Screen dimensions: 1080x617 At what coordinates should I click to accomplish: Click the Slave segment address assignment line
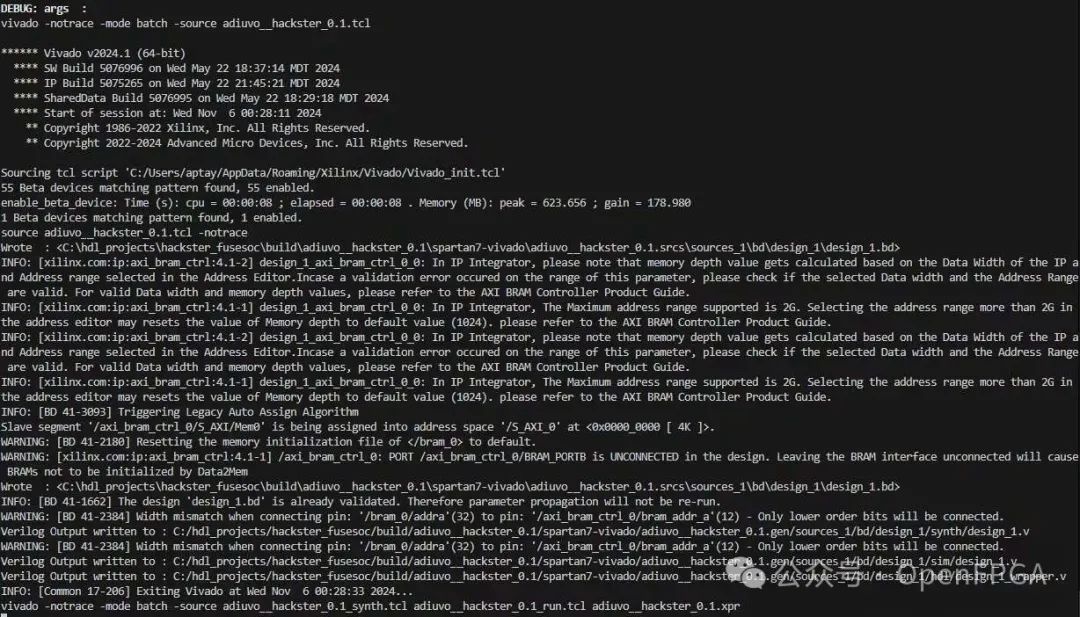[x=358, y=427]
